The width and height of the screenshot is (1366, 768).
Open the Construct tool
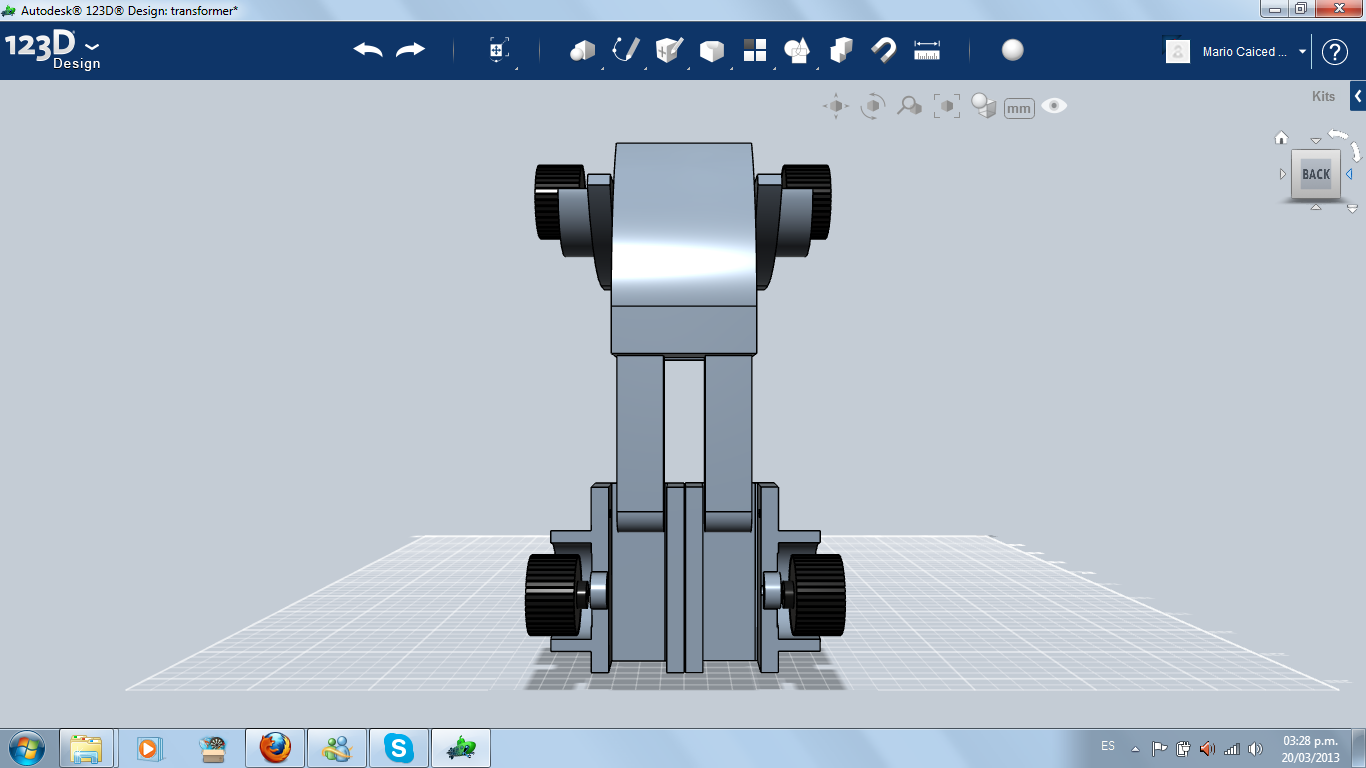(669, 50)
